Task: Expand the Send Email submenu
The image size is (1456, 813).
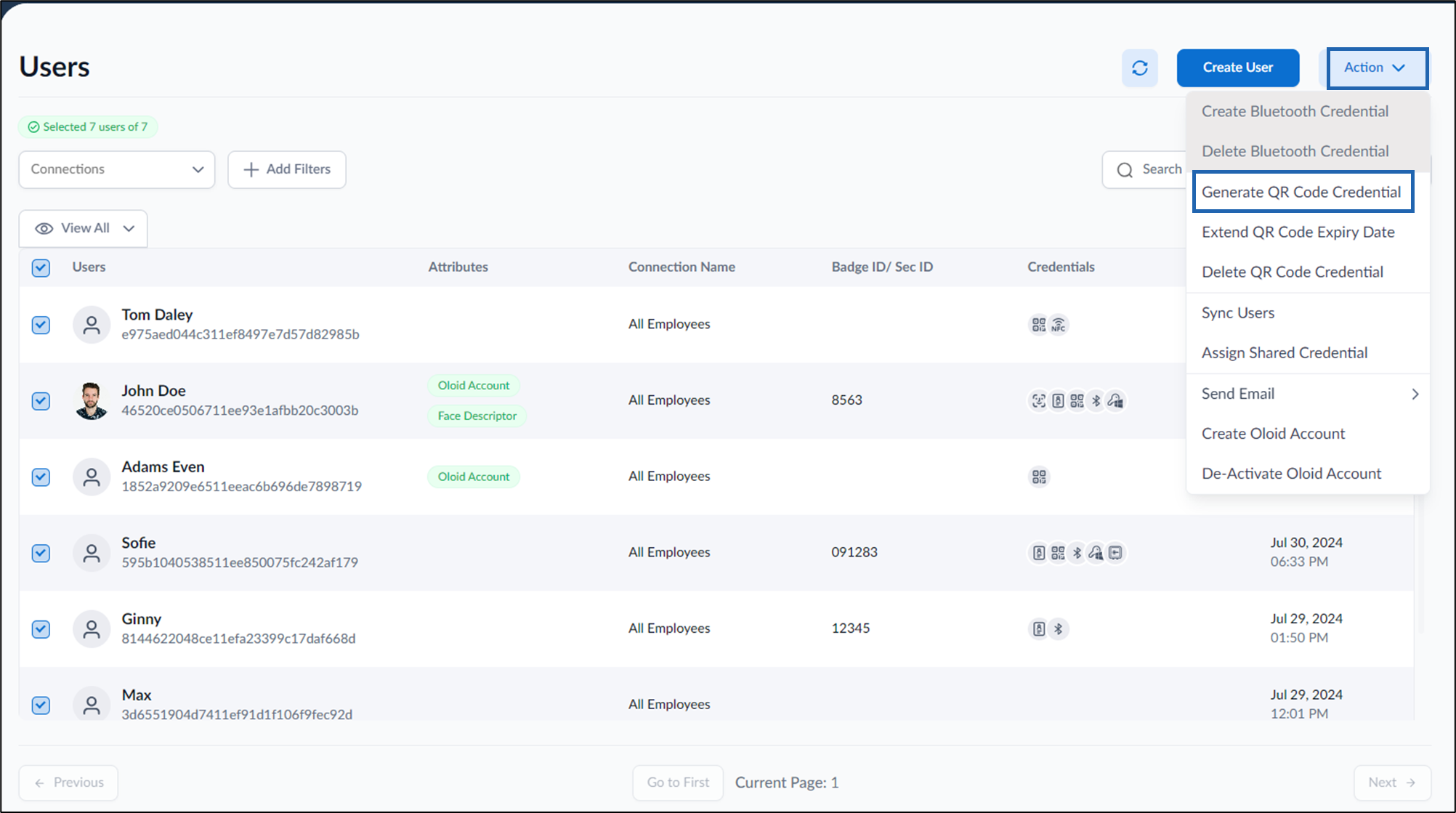Action: tap(1308, 394)
